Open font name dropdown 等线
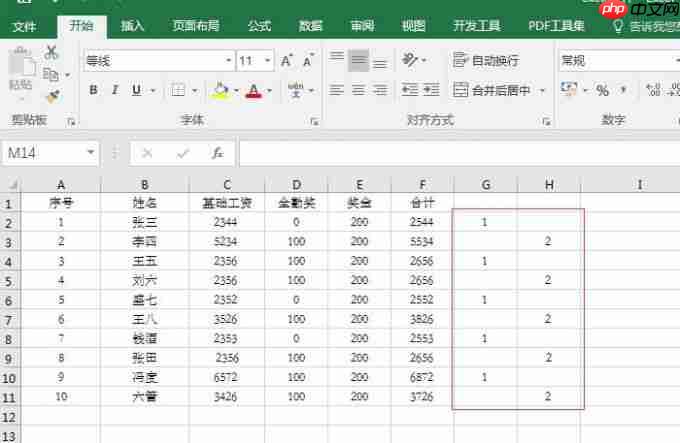 [x=229, y=61]
